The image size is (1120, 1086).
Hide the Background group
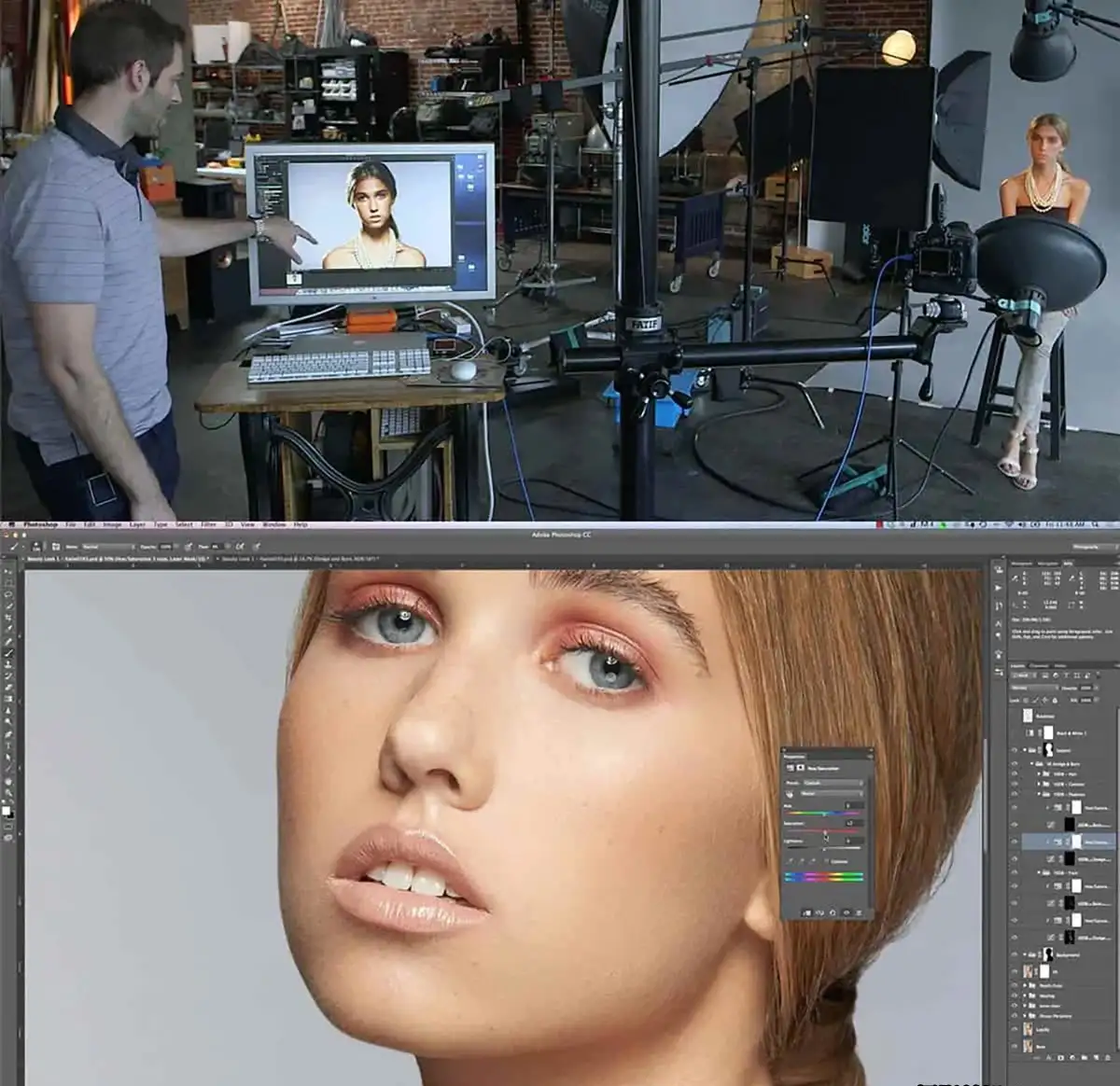point(1015,955)
